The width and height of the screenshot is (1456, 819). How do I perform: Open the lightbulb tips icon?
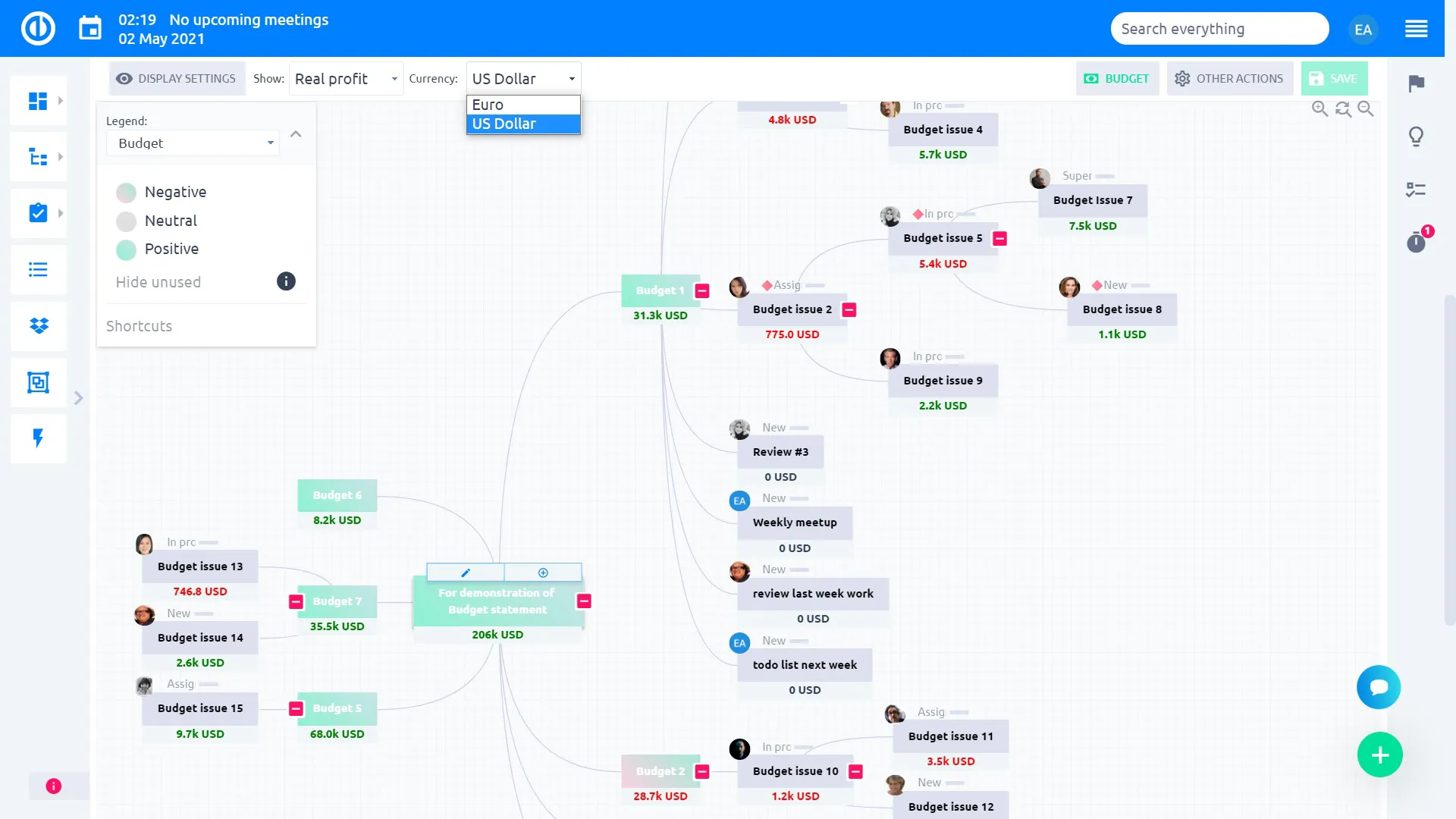pos(1416,136)
